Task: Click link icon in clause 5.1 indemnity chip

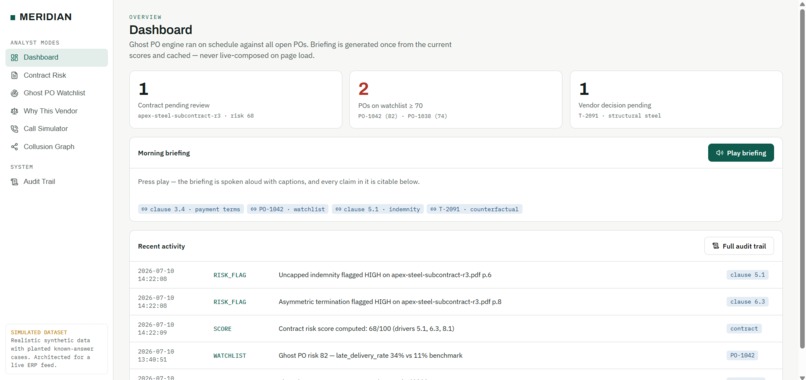Action: tap(339, 209)
